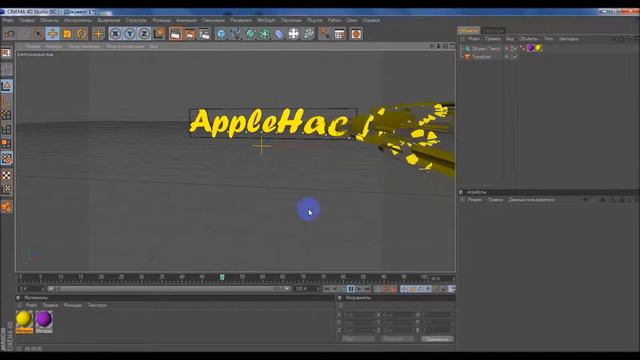Click the checkerboard icon in left sidebar
Image resolution: width=640 pixels, height=360 pixels.
point(7,176)
